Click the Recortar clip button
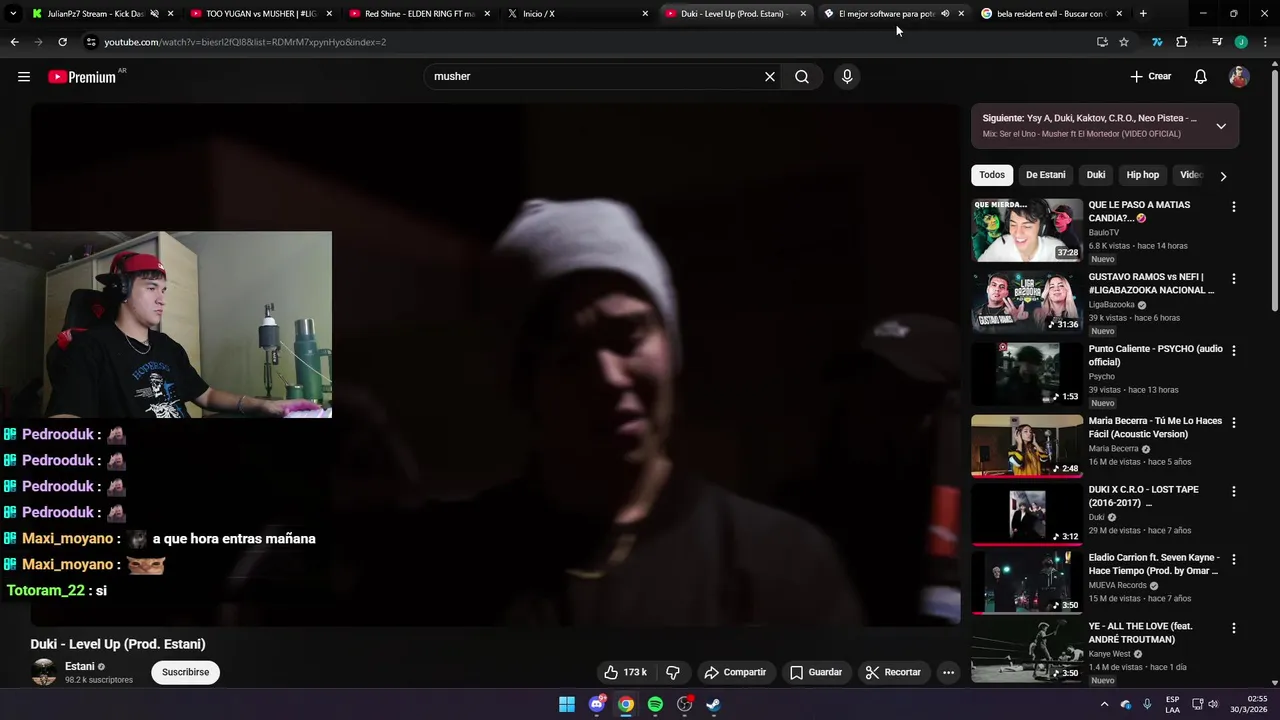1280x720 pixels. [893, 672]
